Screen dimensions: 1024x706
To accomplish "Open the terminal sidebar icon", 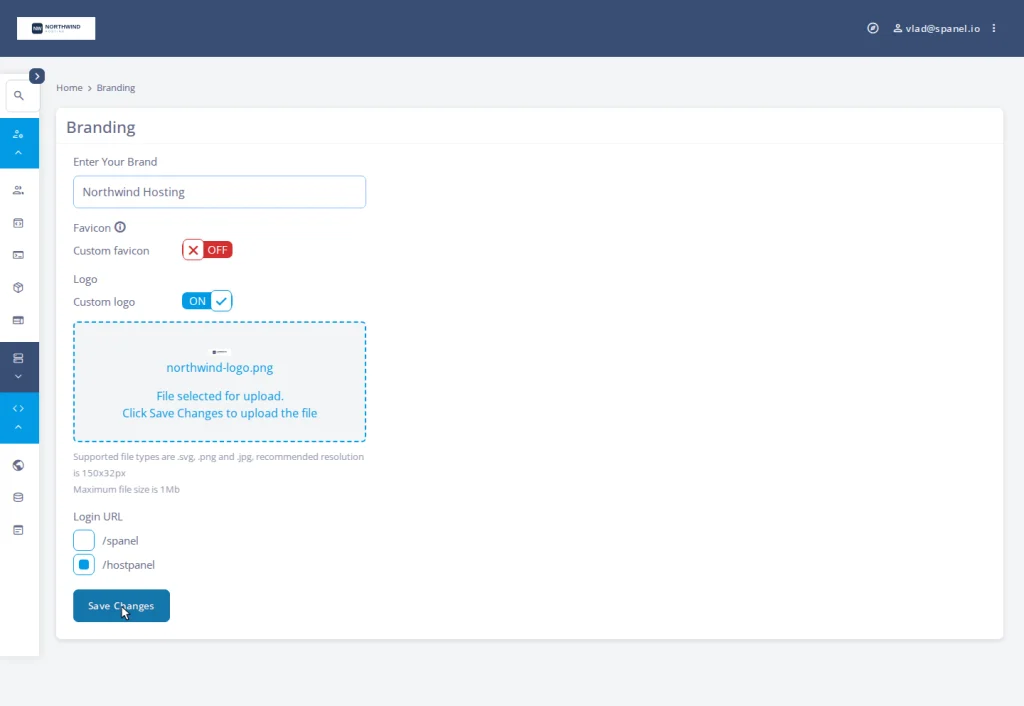I will click(x=18, y=255).
